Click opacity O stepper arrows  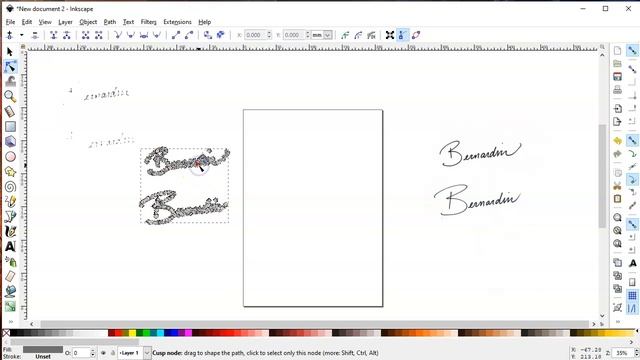(x=93, y=353)
